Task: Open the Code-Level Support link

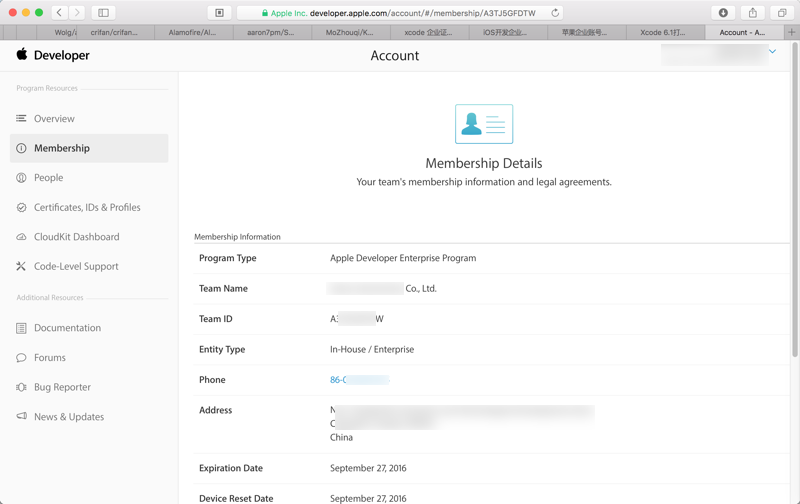Action: point(76,266)
